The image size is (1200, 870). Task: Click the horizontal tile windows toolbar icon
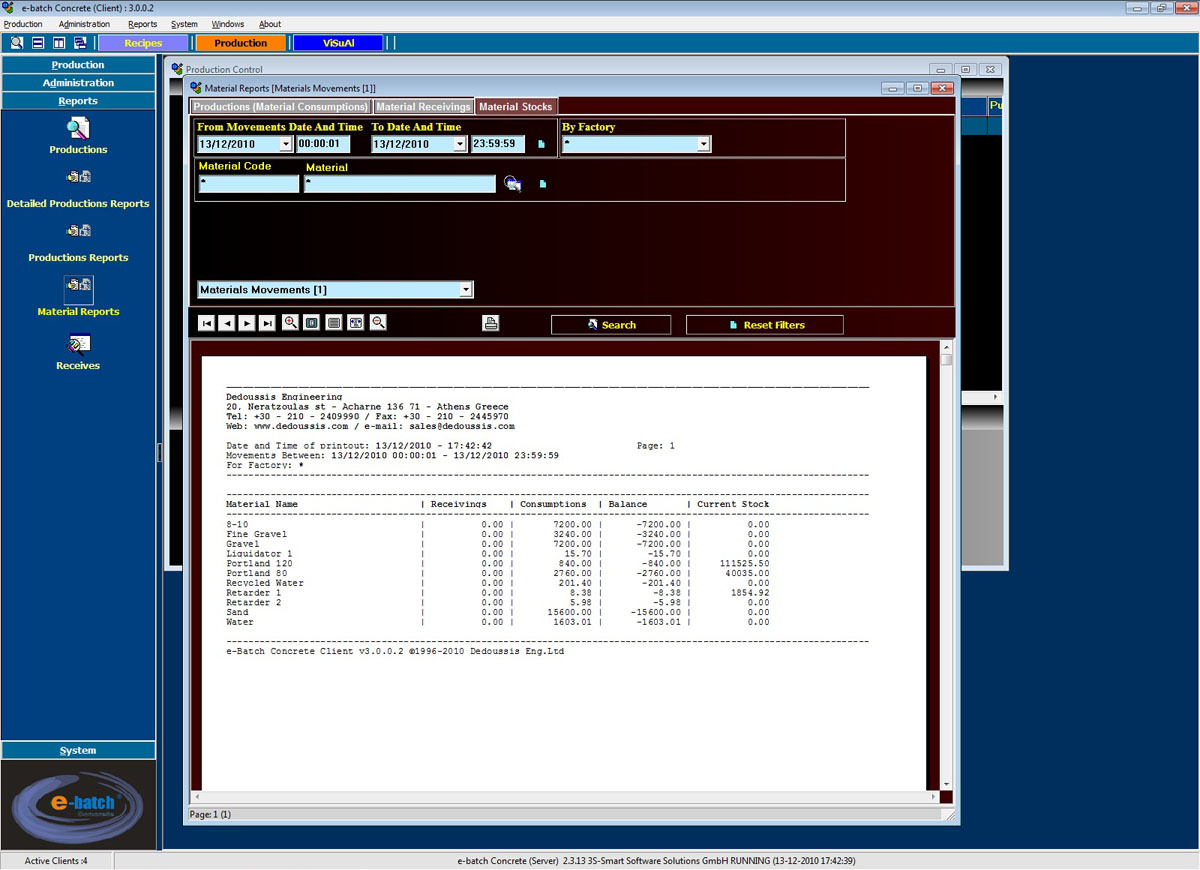(x=38, y=43)
